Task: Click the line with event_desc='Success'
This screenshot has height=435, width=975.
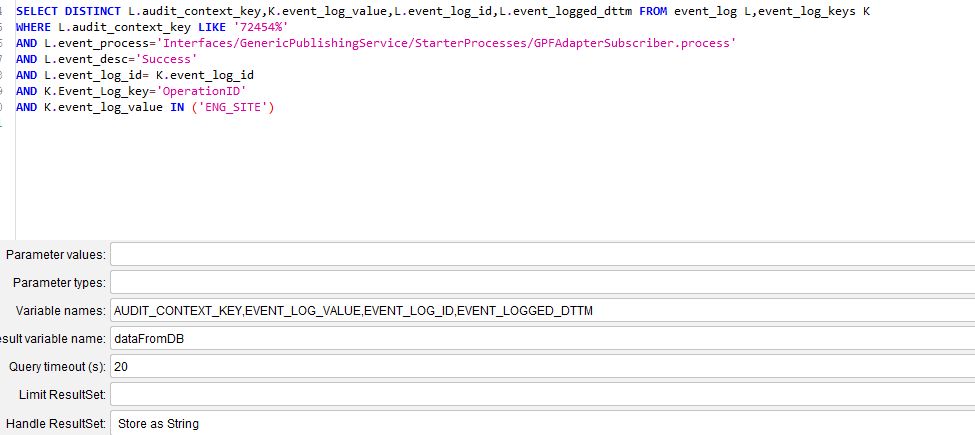Action: 106,59
